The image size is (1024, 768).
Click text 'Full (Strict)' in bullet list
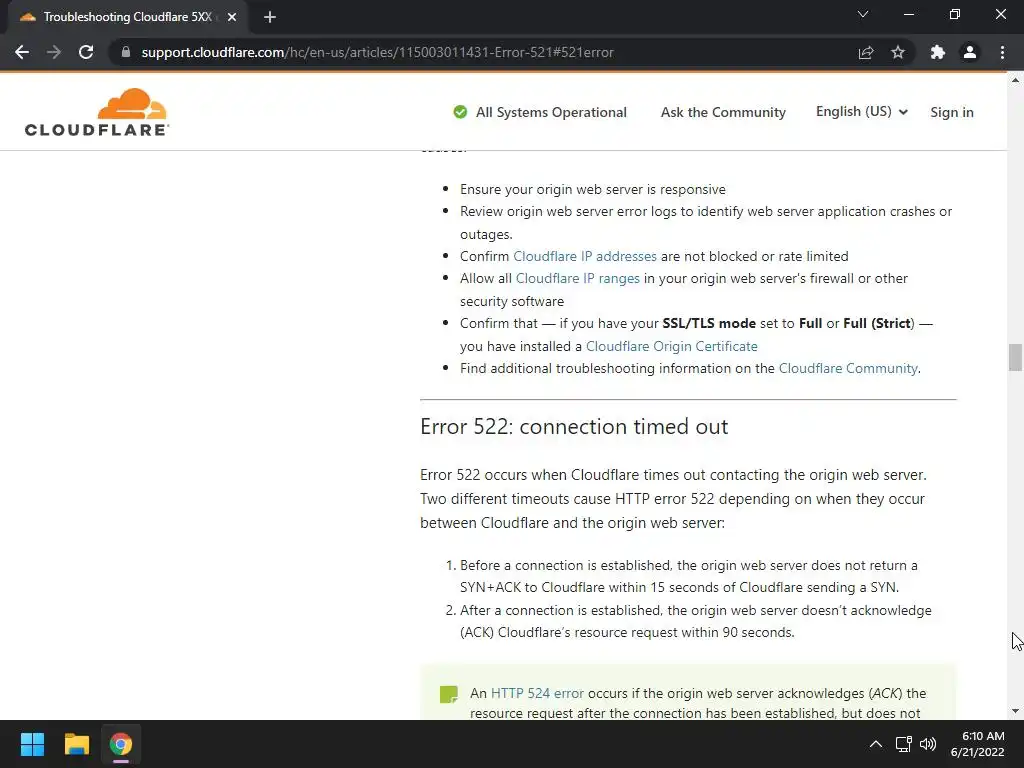[x=879, y=323]
